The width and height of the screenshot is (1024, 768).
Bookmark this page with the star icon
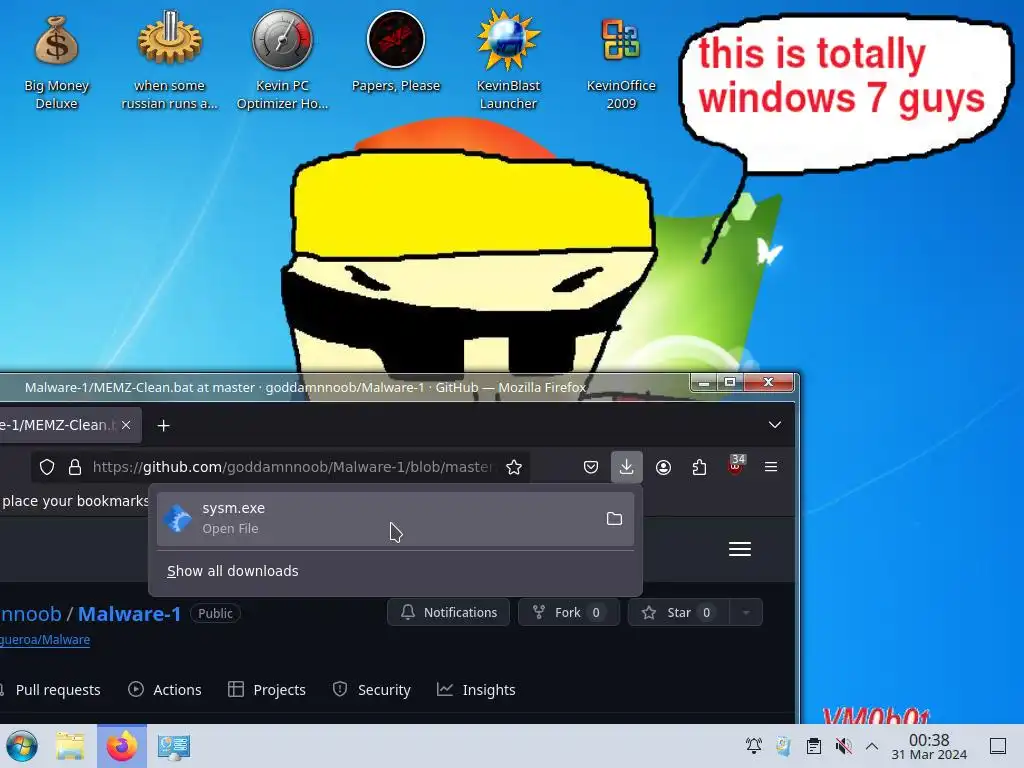[x=514, y=467]
